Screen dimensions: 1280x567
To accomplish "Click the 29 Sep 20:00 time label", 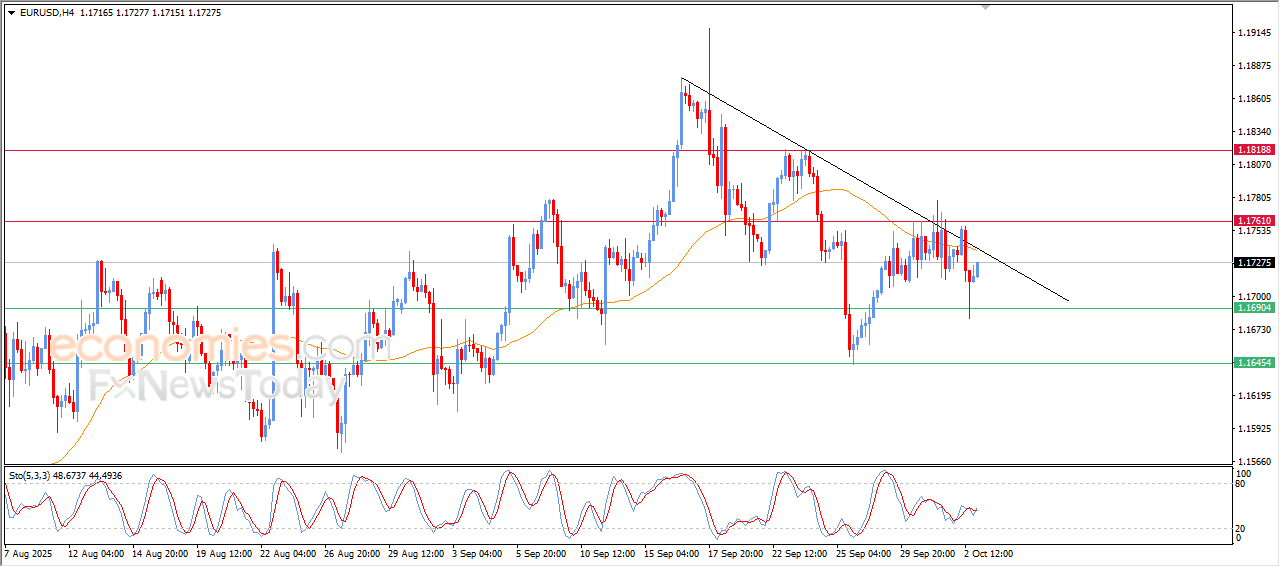I will (928, 553).
